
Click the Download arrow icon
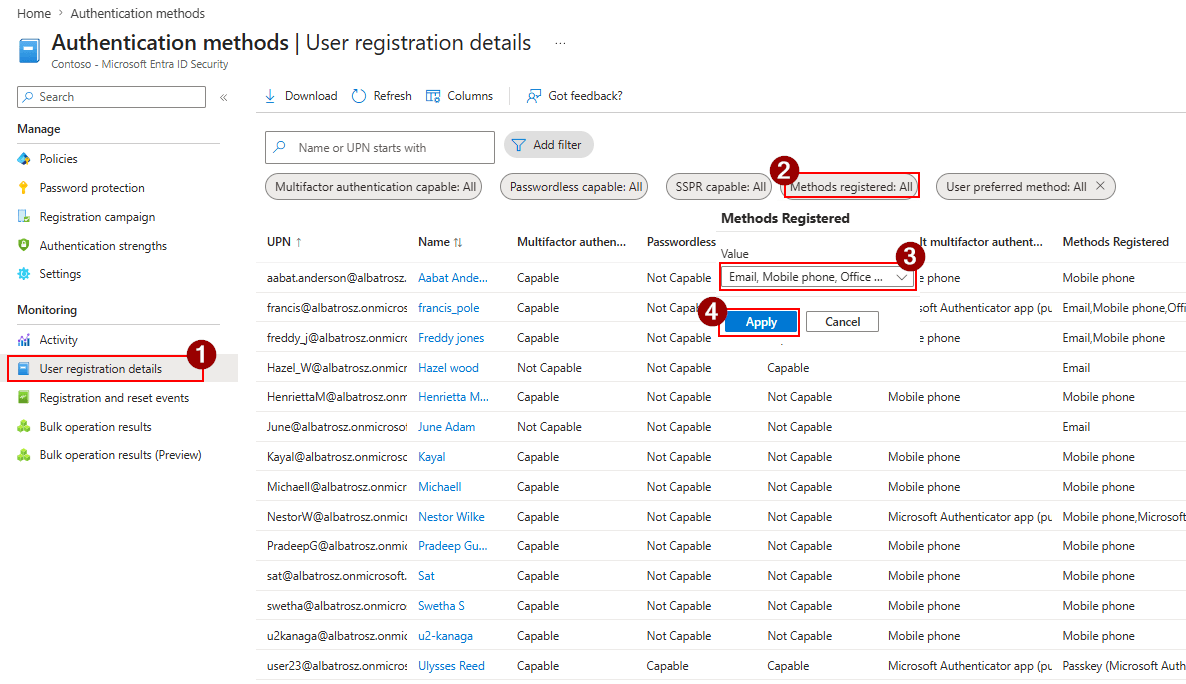click(x=270, y=96)
